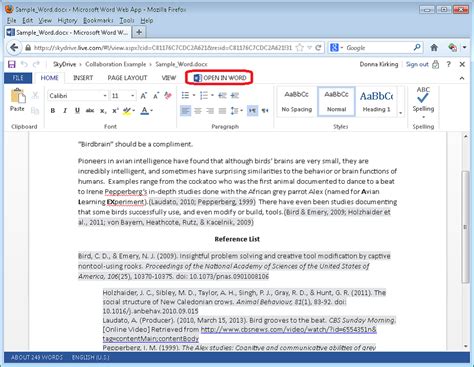Open the FILE tab
Image resolution: width=474 pixels, height=367 pixels.
click(18, 78)
